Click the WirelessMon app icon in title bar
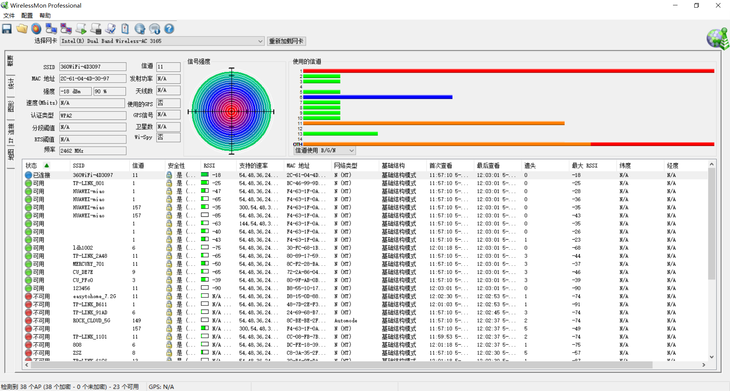Screen dimensions: 730x391 tap(5, 5)
